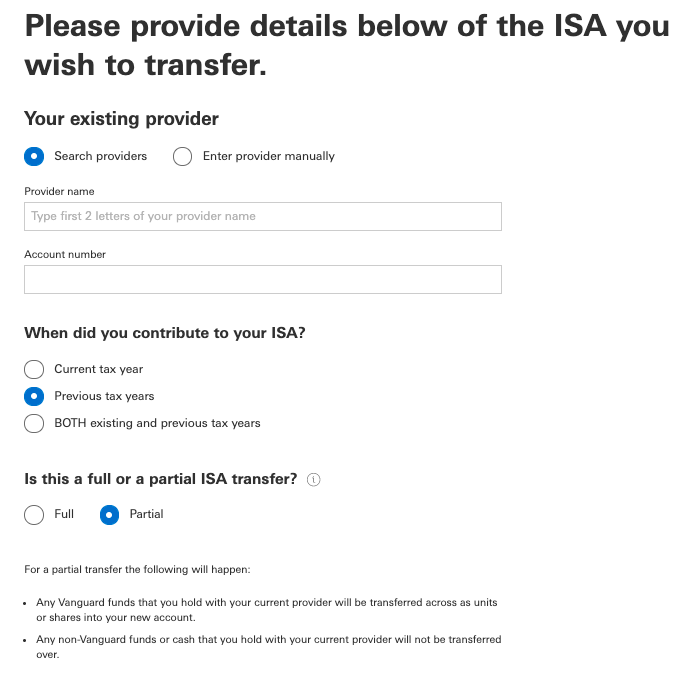Click the "Full" option label text
The width and height of the screenshot is (686, 677).
(64, 514)
